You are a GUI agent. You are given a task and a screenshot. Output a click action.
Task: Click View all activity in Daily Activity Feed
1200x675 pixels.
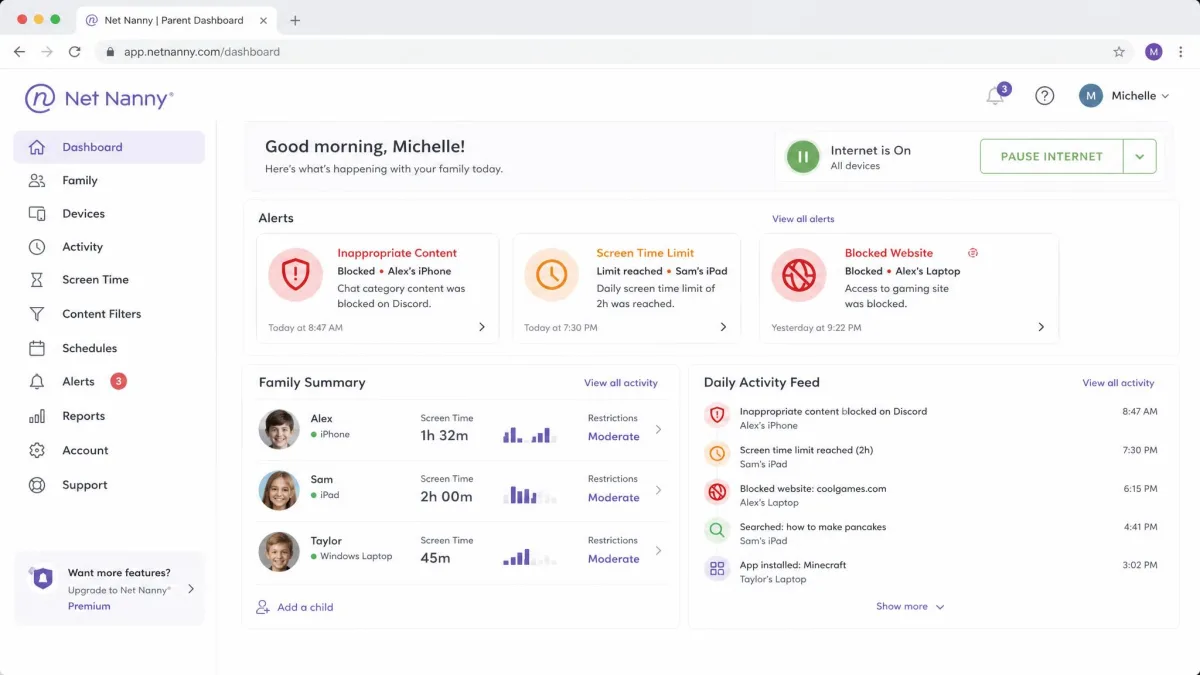click(1118, 383)
